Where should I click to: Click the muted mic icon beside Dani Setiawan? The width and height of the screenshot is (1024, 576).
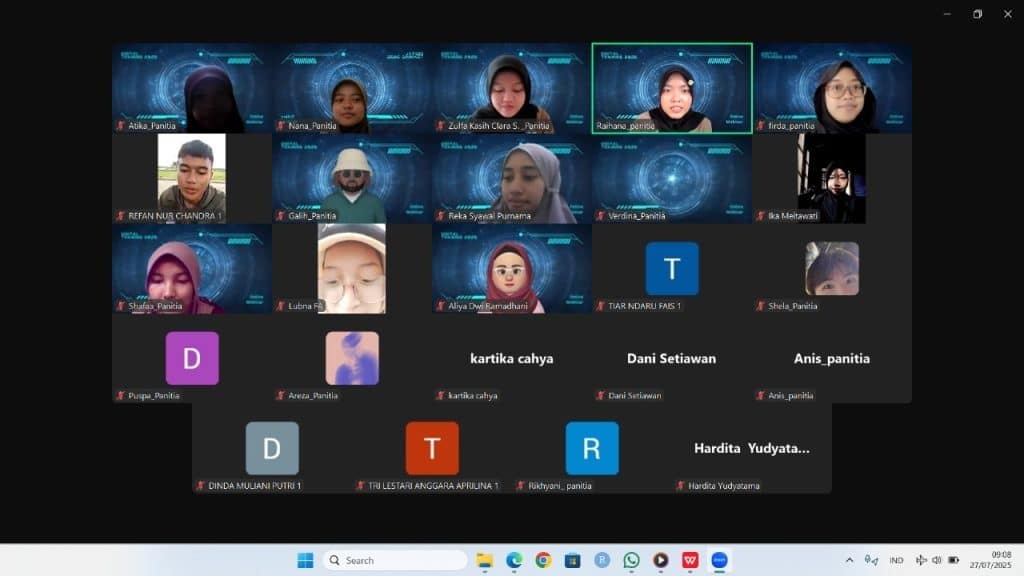(600, 396)
